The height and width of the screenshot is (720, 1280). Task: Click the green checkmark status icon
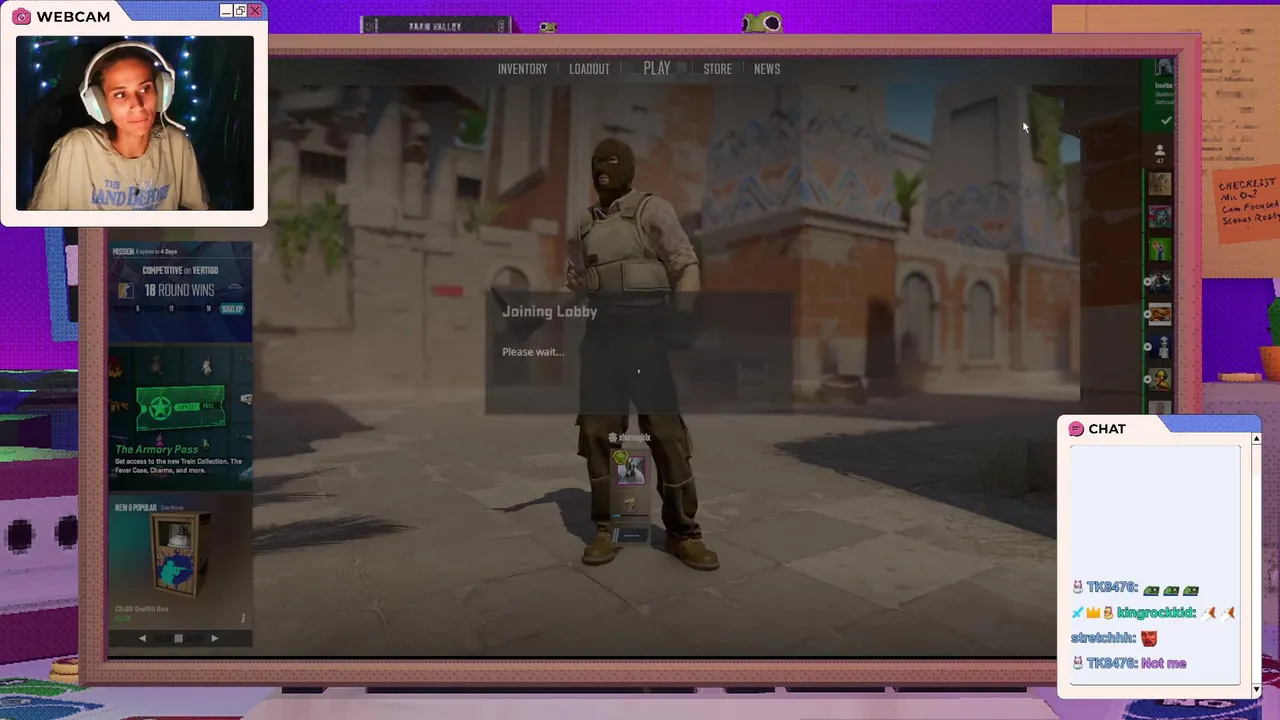click(1165, 120)
